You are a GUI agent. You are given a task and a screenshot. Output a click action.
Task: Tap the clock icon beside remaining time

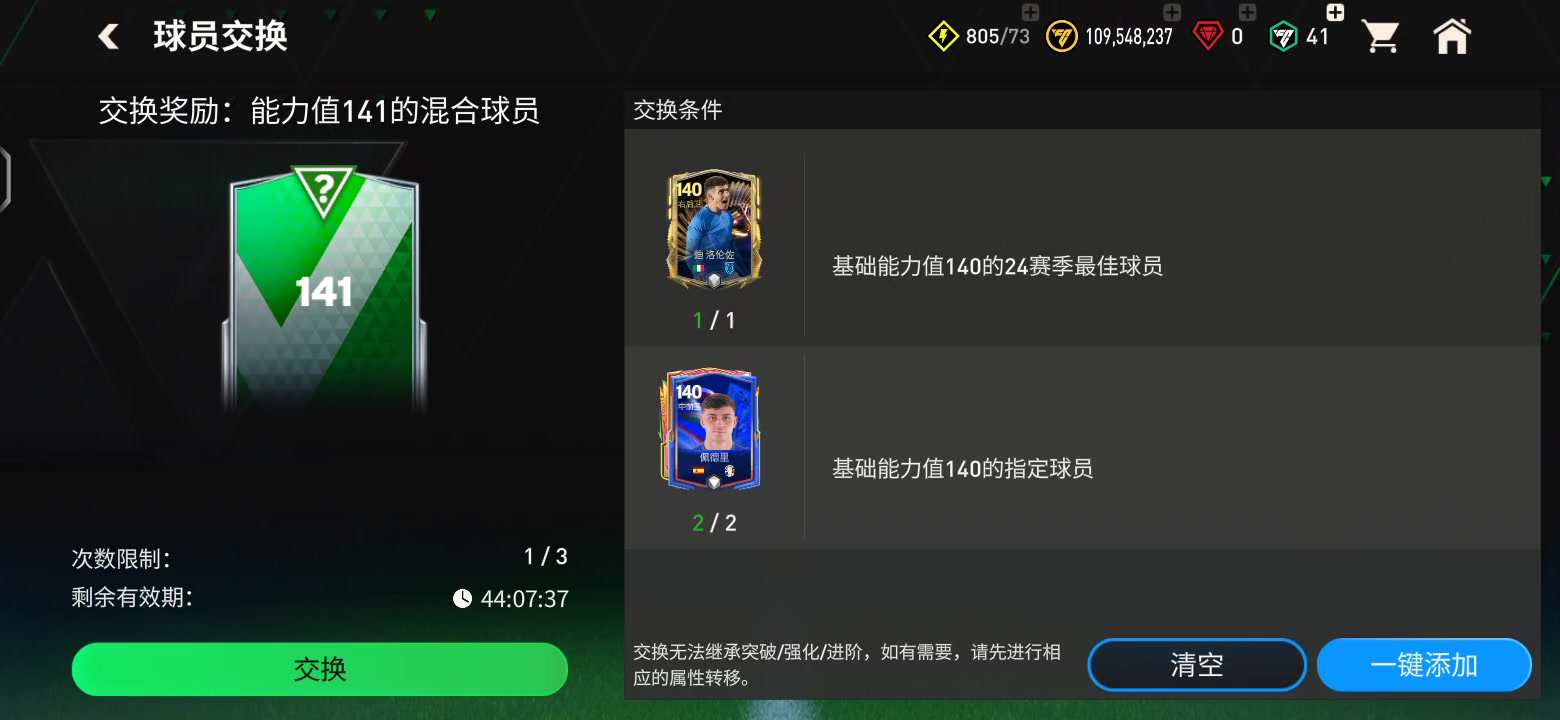(462, 599)
